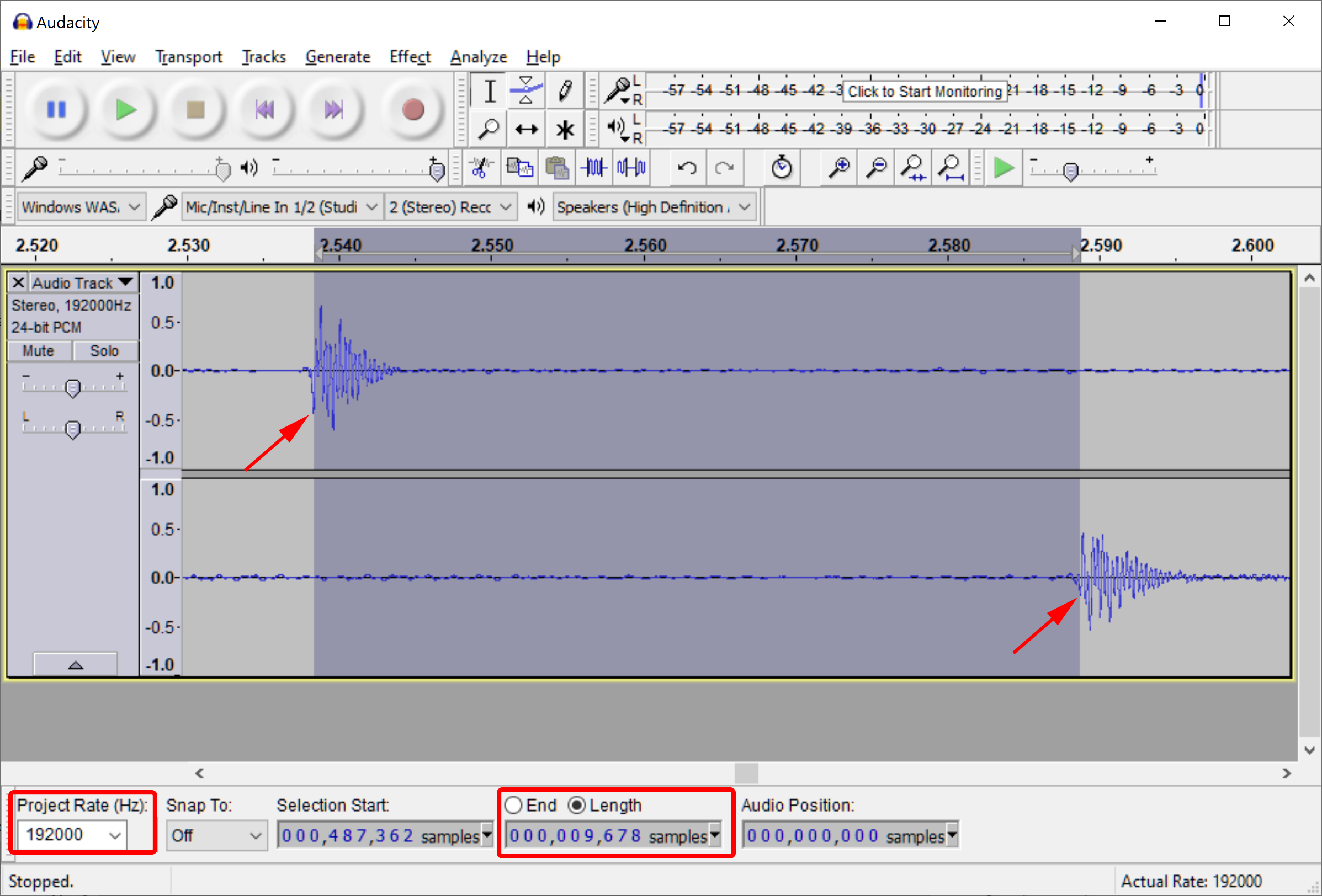The image size is (1322, 896).
Task: Click Fit Selection zoom icon
Action: tap(913, 168)
